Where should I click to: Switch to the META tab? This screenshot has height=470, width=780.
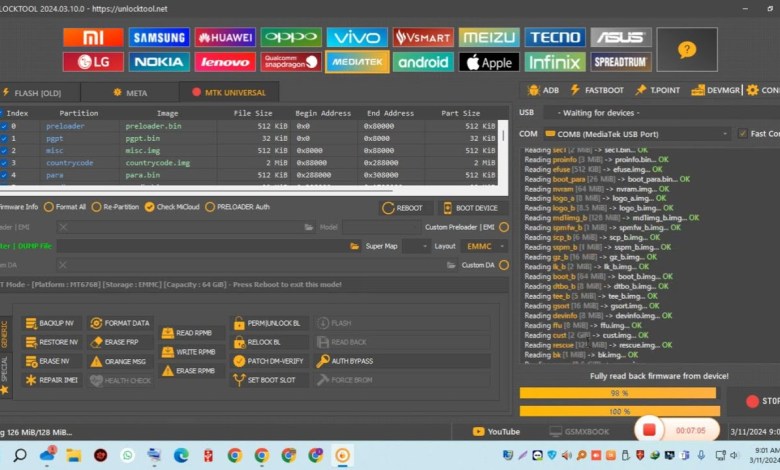coord(130,92)
